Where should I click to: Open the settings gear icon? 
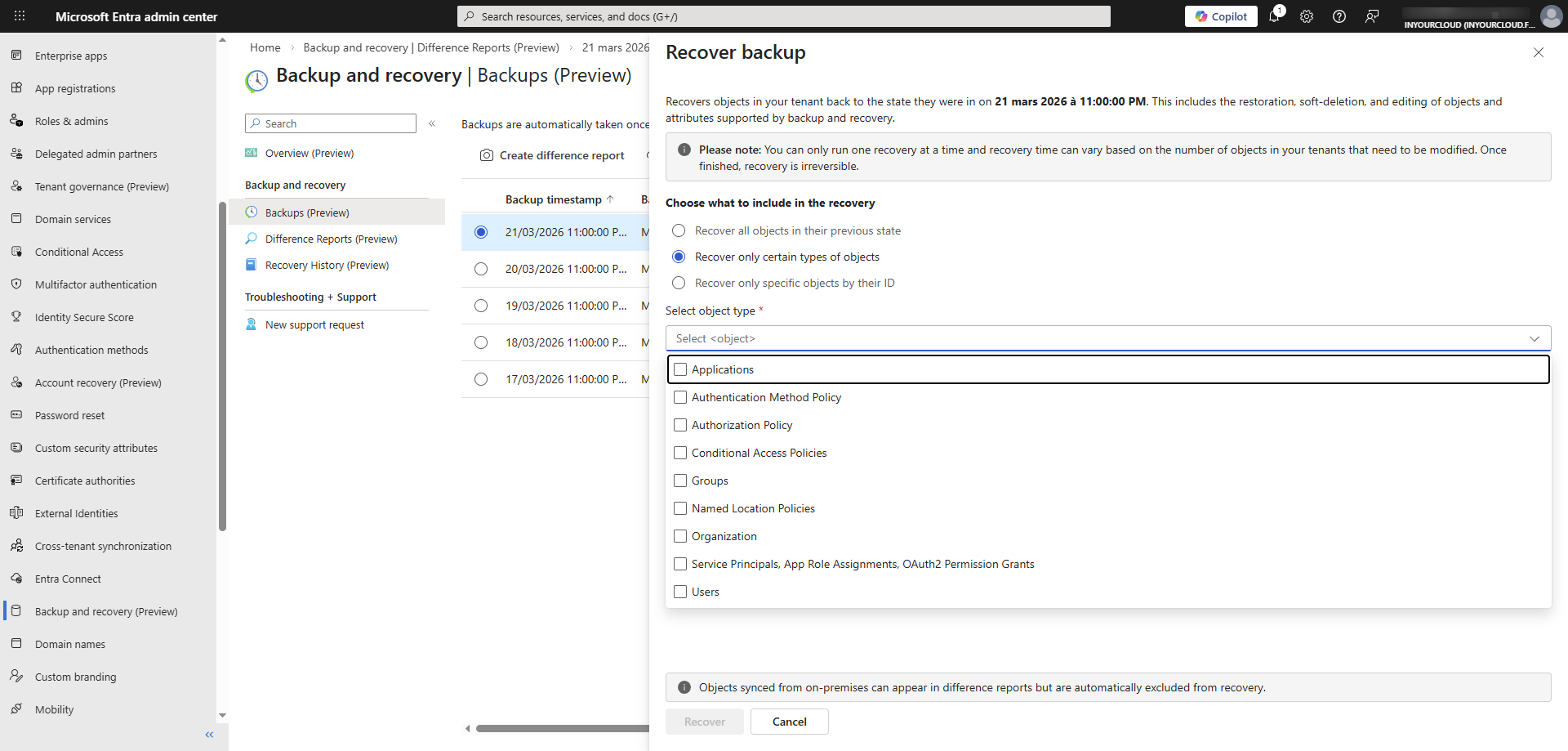coord(1307,16)
